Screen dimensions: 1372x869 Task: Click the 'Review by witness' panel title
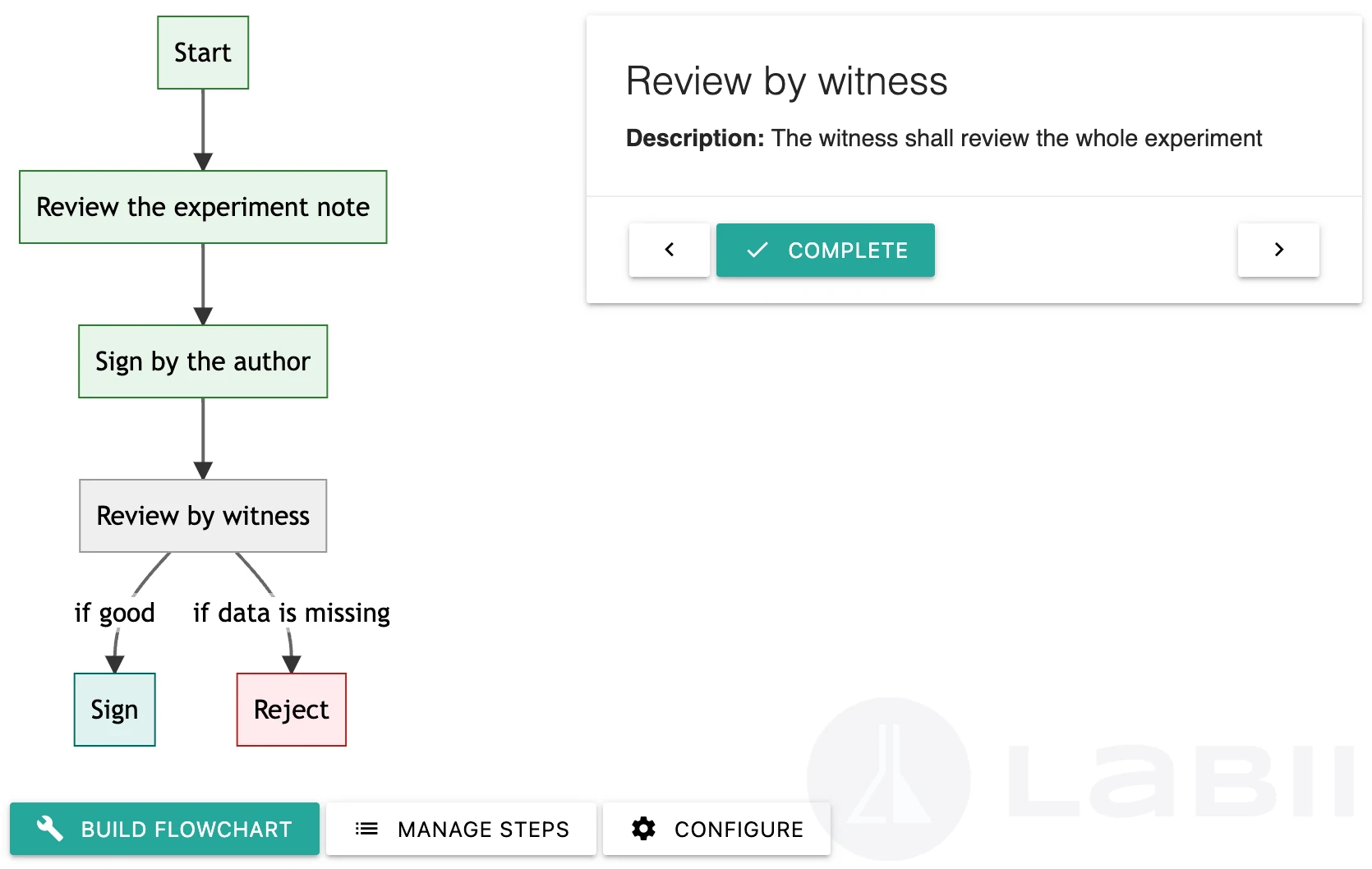786,80
